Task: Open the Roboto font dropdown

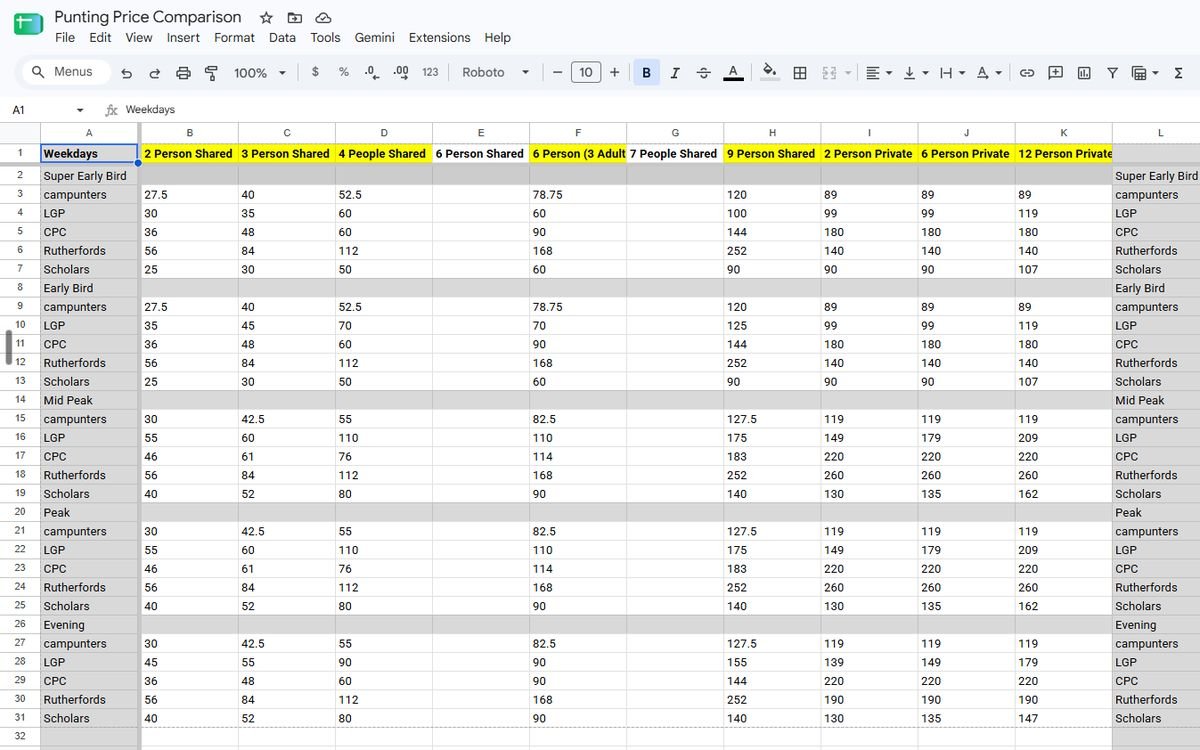Action: pyautogui.click(x=496, y=72)
